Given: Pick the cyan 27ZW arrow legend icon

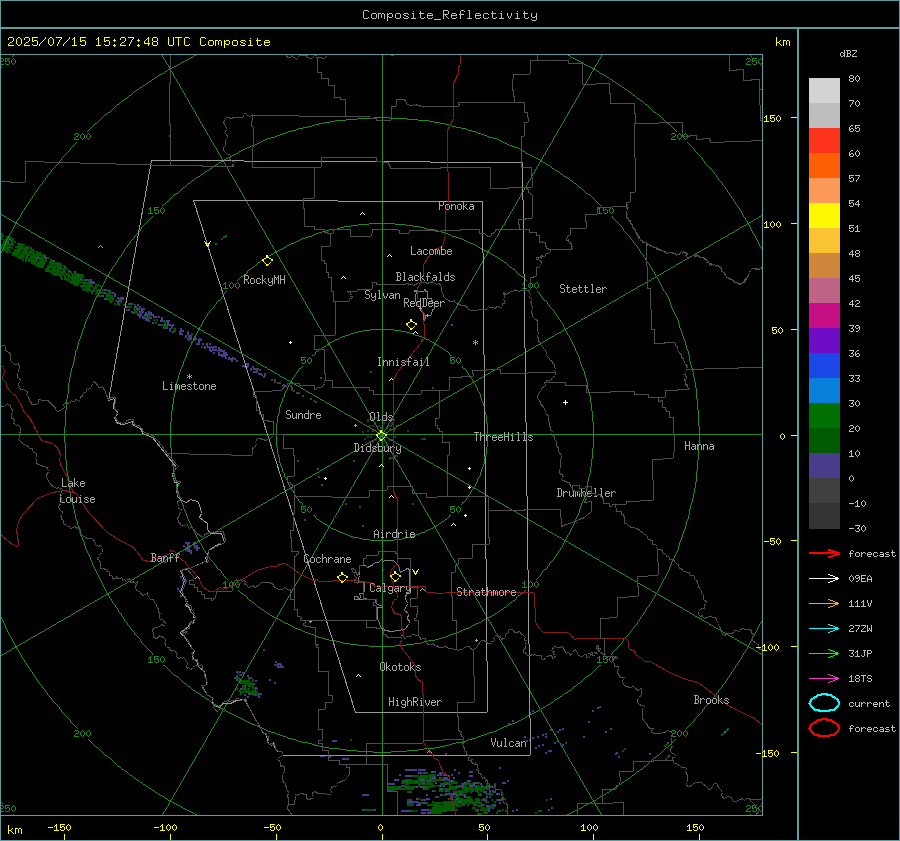Looking at the screenshot, I should tap(824, 629).
